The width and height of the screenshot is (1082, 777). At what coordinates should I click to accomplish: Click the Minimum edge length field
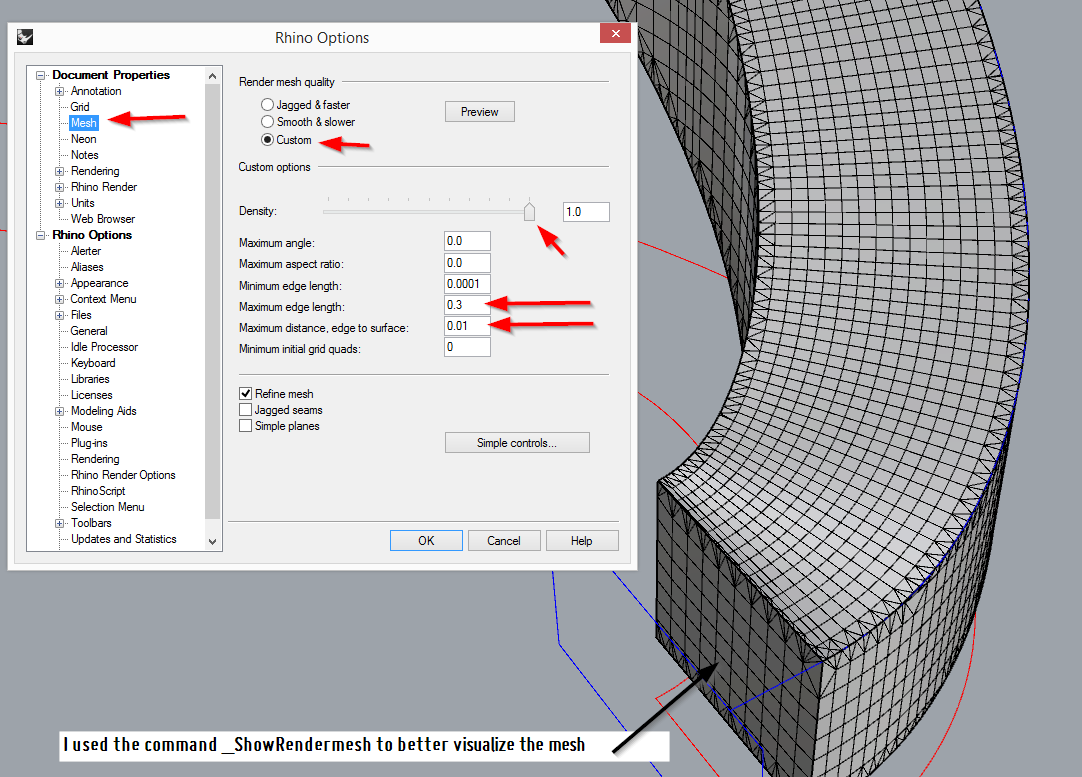(467, 284)
